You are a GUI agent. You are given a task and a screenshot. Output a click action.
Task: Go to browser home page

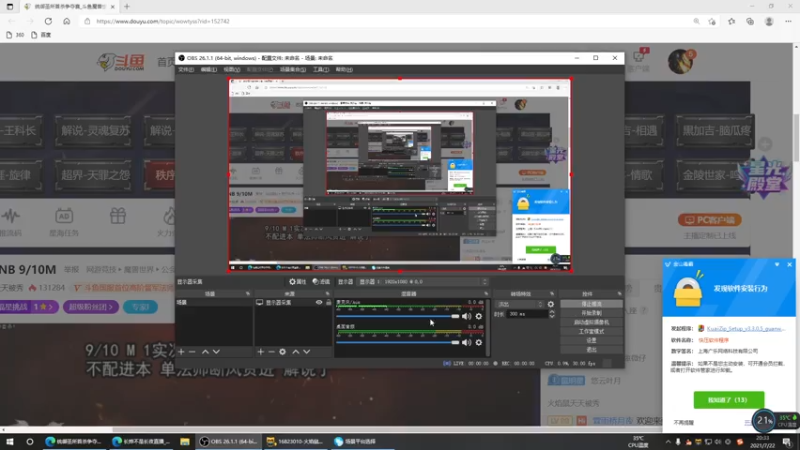click(66, 21)
